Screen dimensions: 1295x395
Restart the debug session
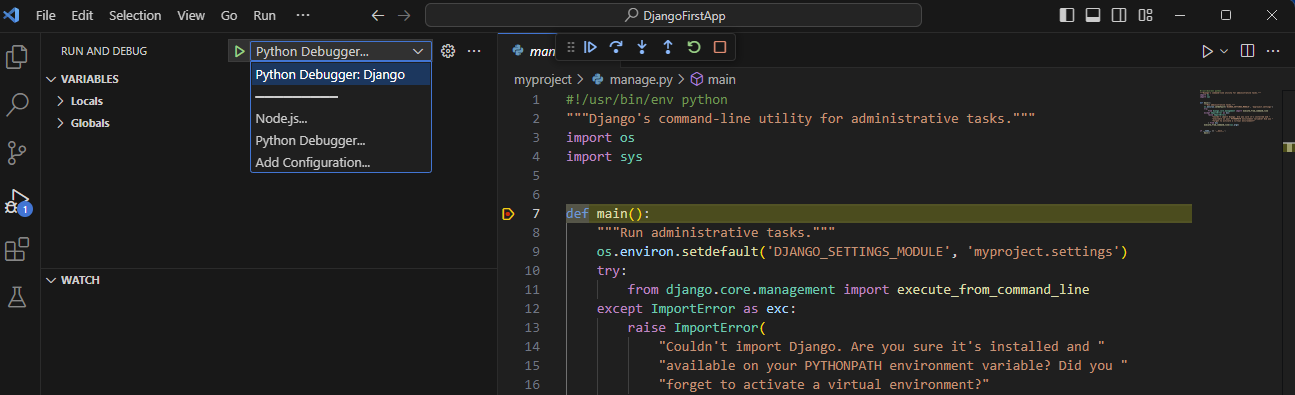click(x=694, y=47)
